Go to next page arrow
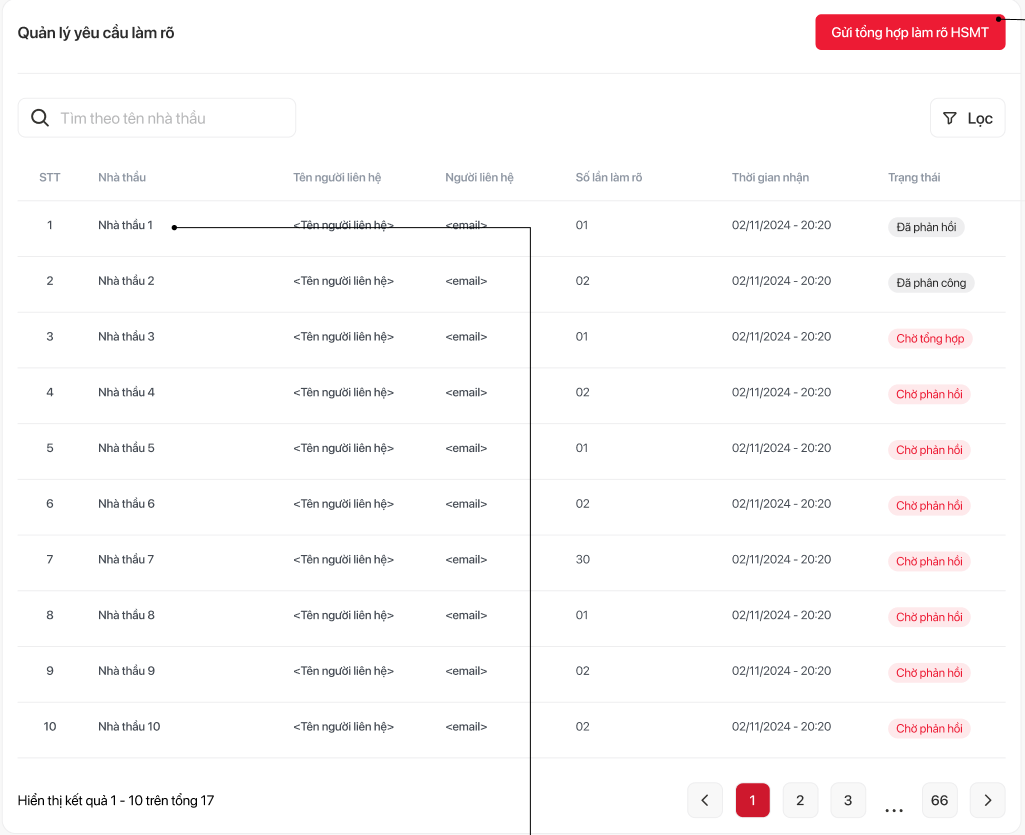The height and width of the screenshot is (835, 1025). [988, 800]
